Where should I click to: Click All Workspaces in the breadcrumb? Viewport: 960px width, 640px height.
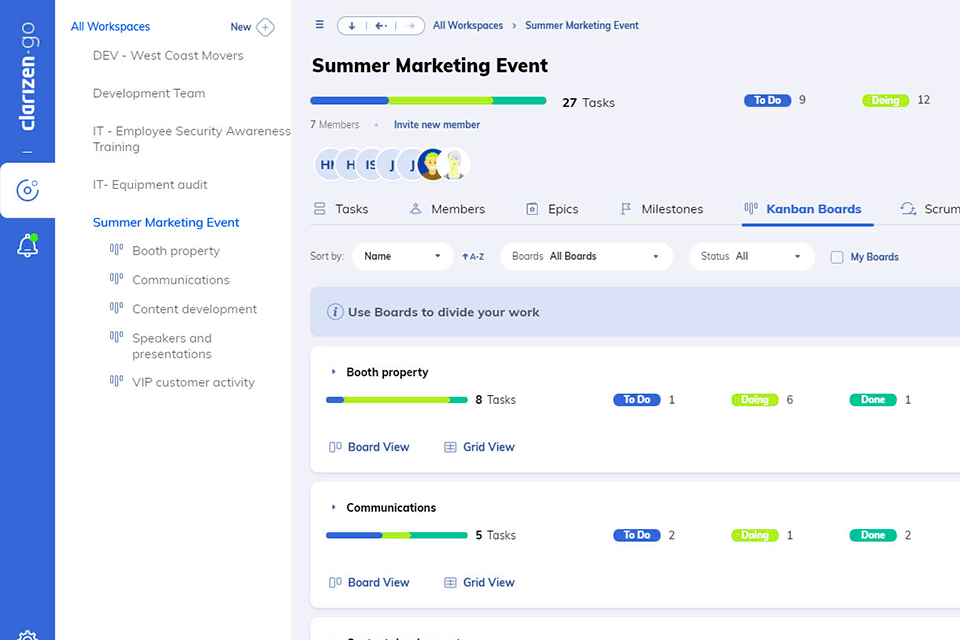click(468, 25)
